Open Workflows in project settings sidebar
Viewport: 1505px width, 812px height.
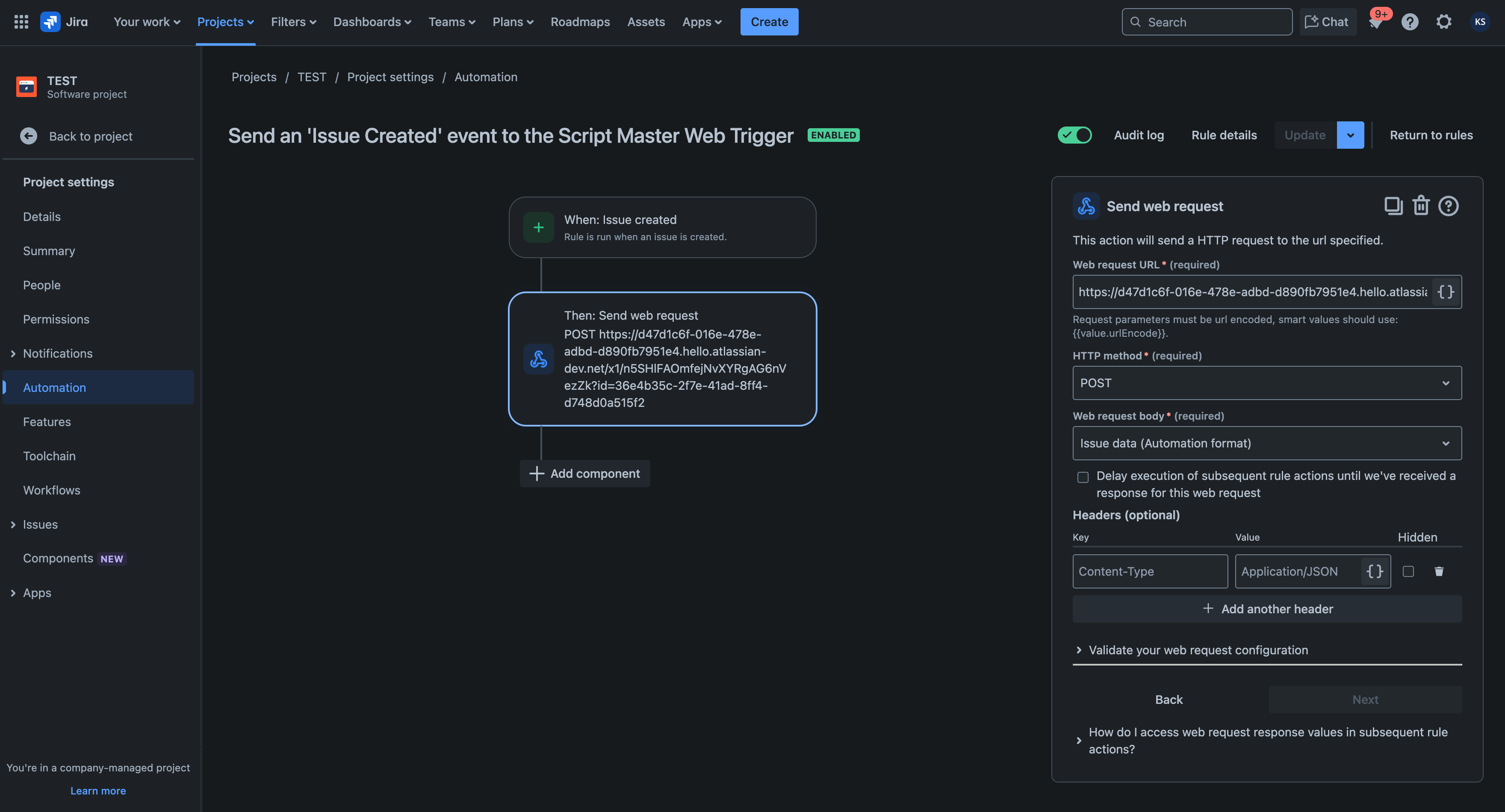tap(51, 490)
